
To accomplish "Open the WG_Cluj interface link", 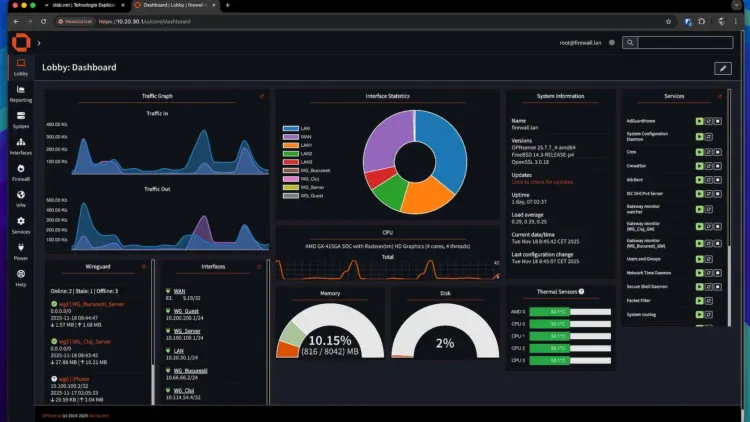I will 184,390.
